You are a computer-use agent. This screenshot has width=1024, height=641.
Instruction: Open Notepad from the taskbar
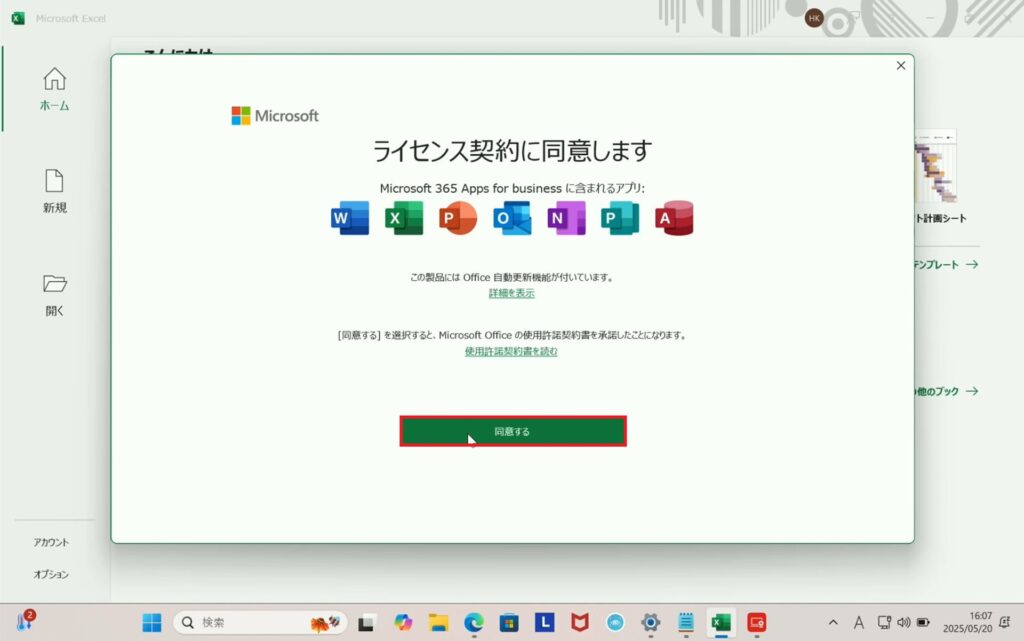[686, 623]
